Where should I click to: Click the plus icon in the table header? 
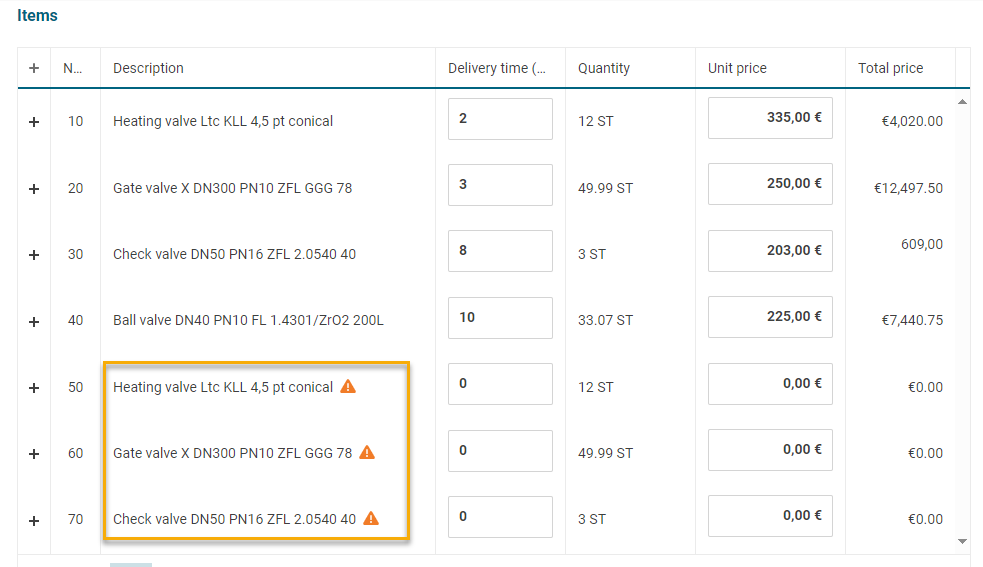(x=34, y=68)
